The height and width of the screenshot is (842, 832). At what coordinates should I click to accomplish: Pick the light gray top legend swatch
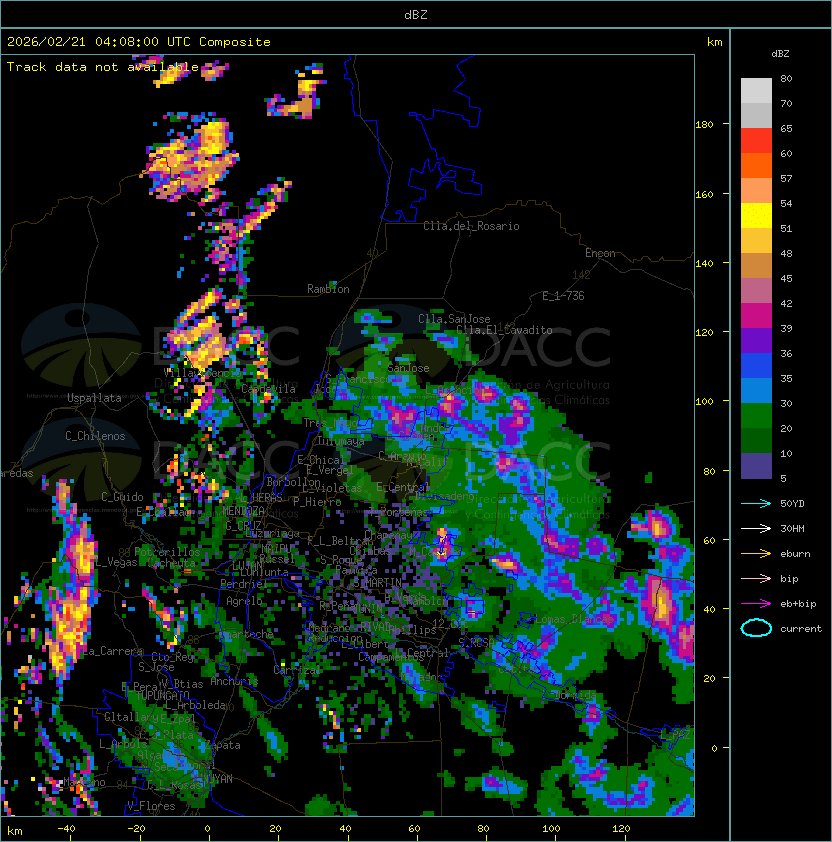tap(757, 90)
